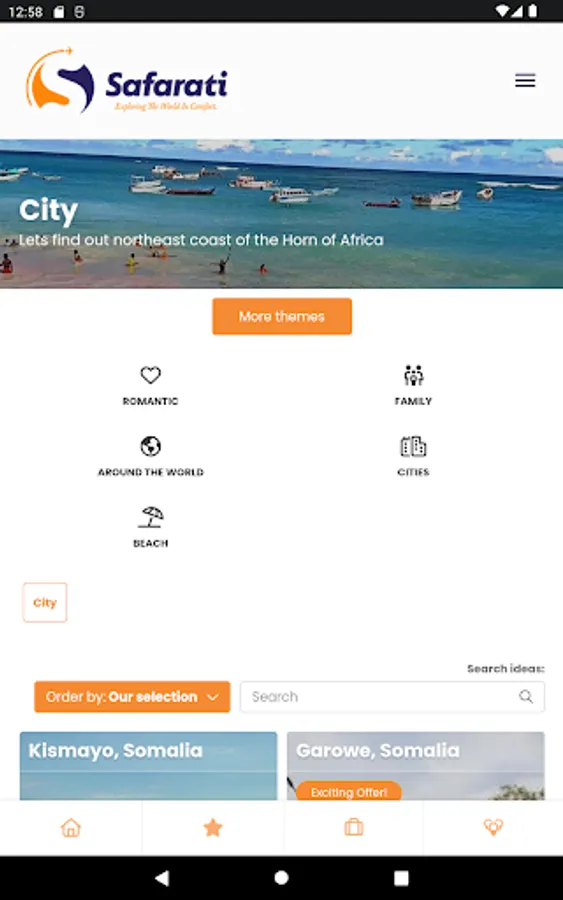
Task: Toggle the City filter tag
Action: (x=45, y=603)
